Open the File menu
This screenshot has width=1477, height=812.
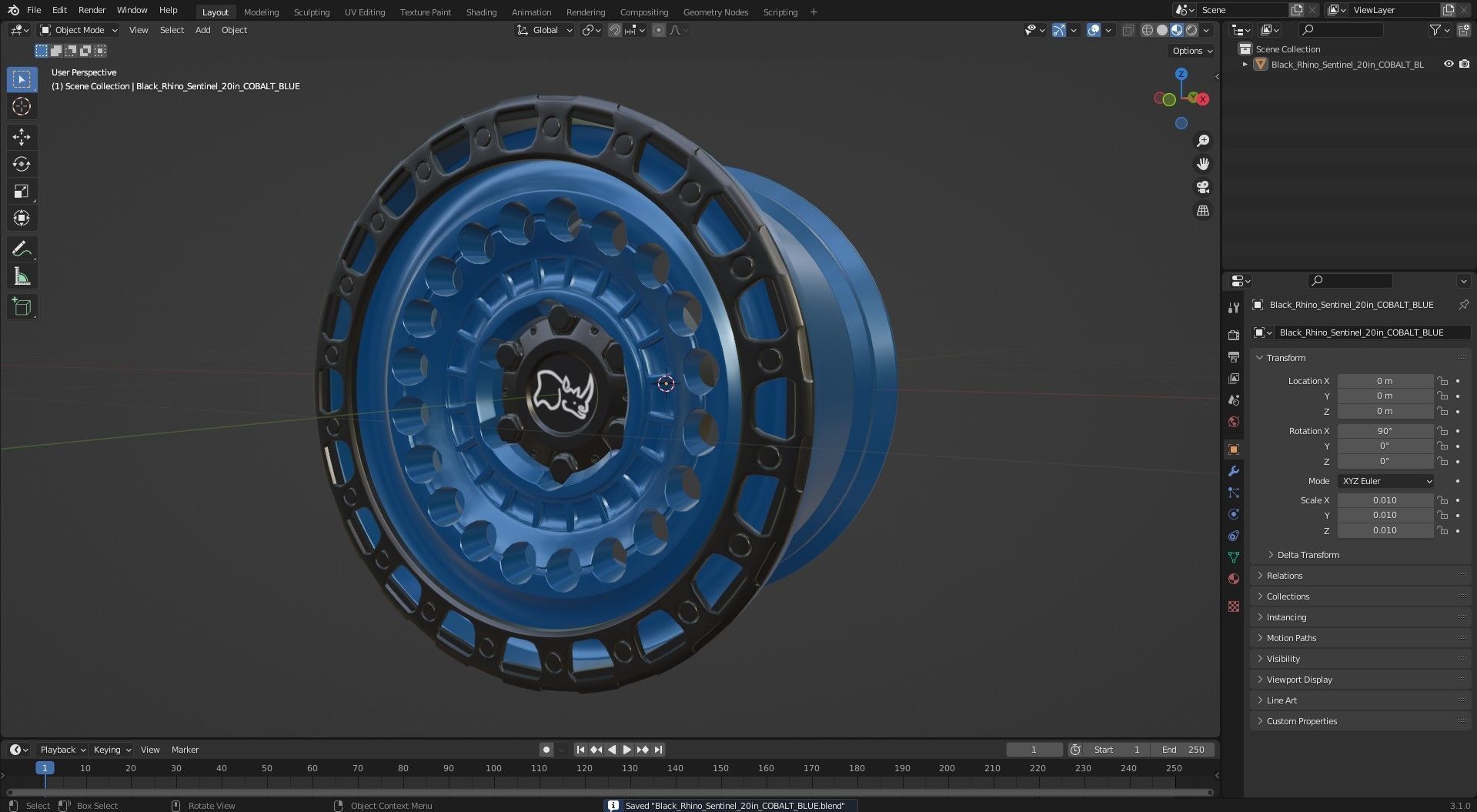click(x=34, y=10)
